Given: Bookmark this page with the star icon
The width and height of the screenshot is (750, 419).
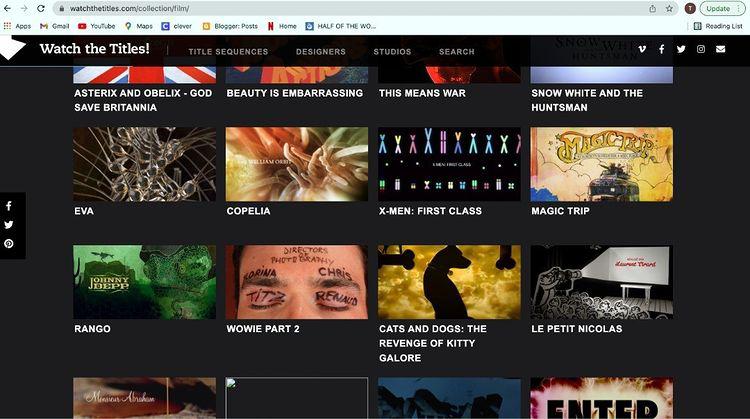Looking at the screenshot, I should pyautogui.click(x=669, y=9).
